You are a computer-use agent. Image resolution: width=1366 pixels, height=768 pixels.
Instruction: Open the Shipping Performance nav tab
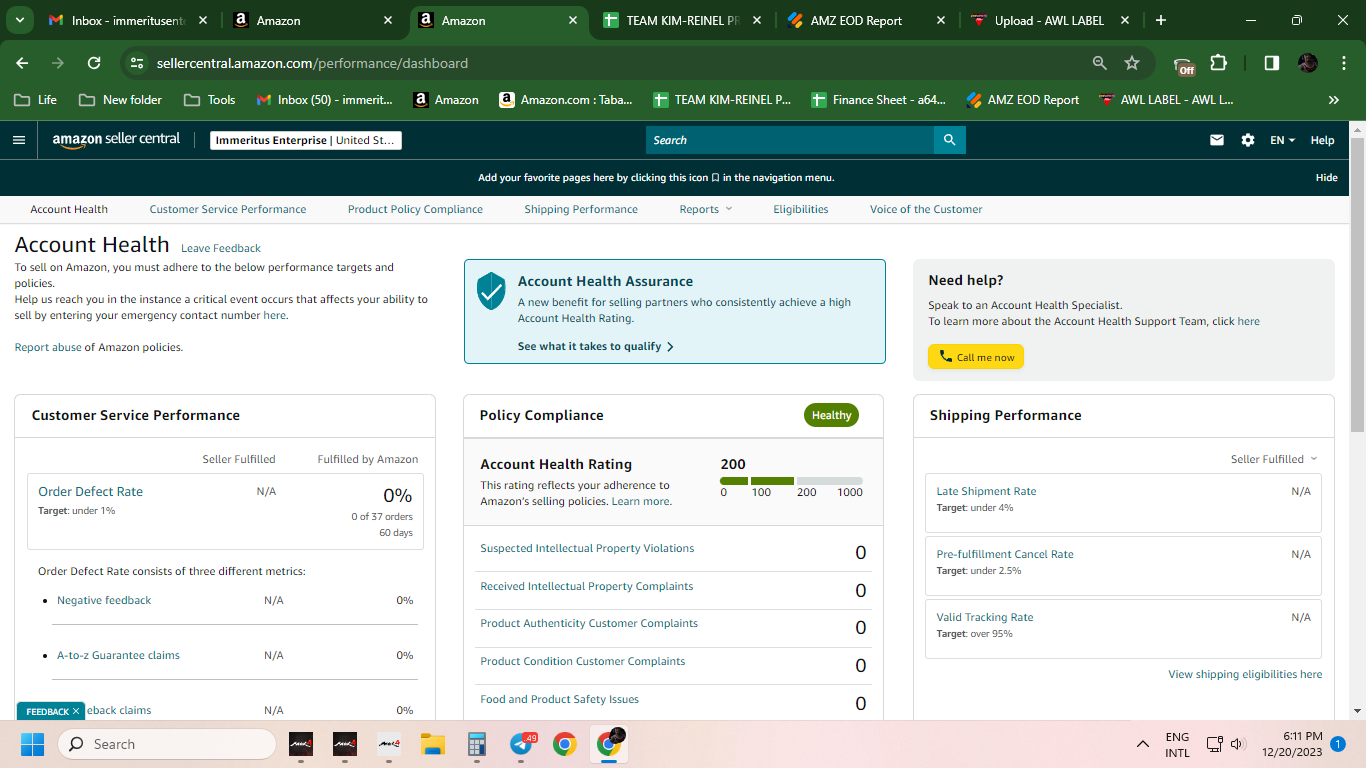tap(581, 209)
